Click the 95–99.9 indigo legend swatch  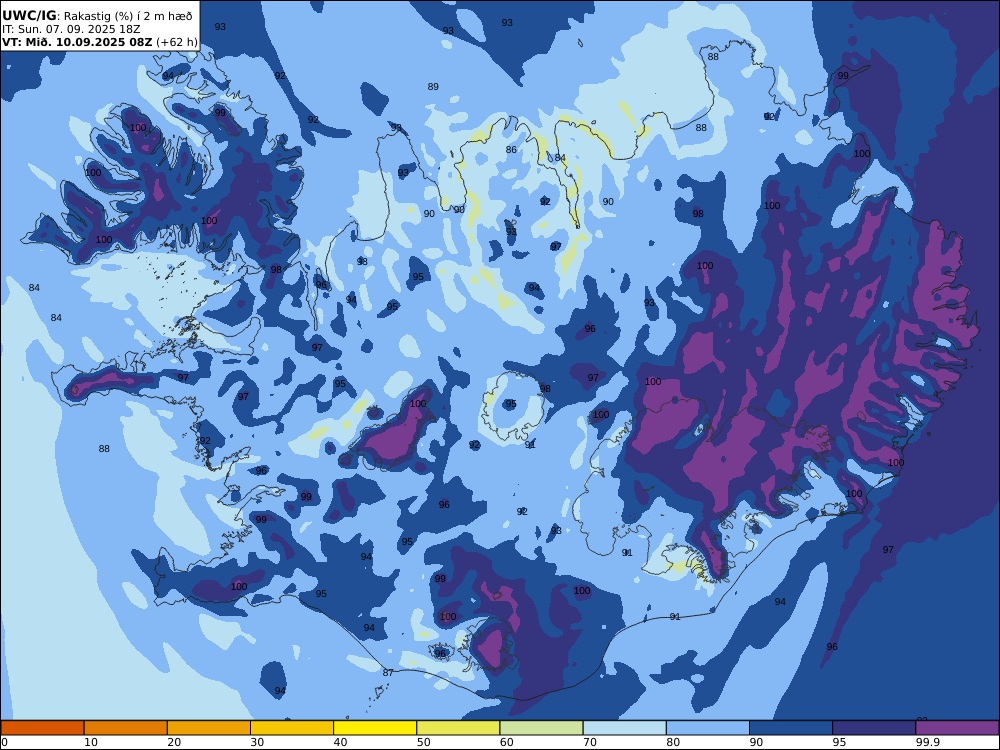pyautogui.click(x=874, y=728)
